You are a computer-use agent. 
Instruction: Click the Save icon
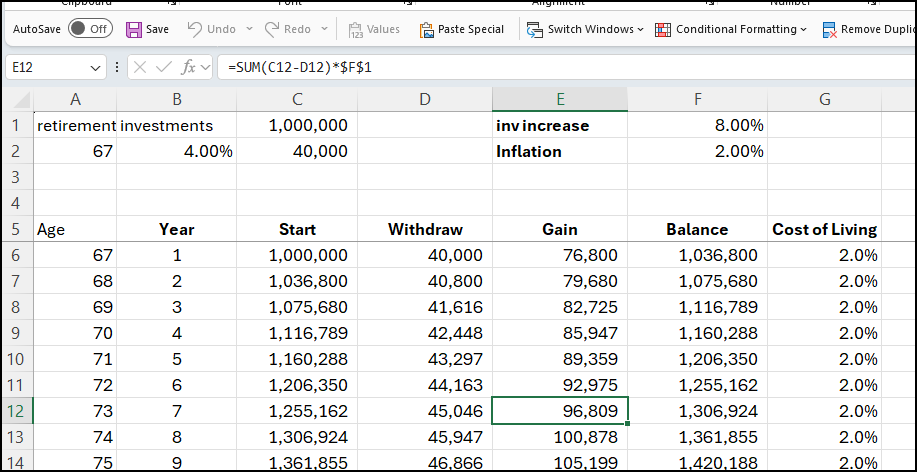(134, 29)
